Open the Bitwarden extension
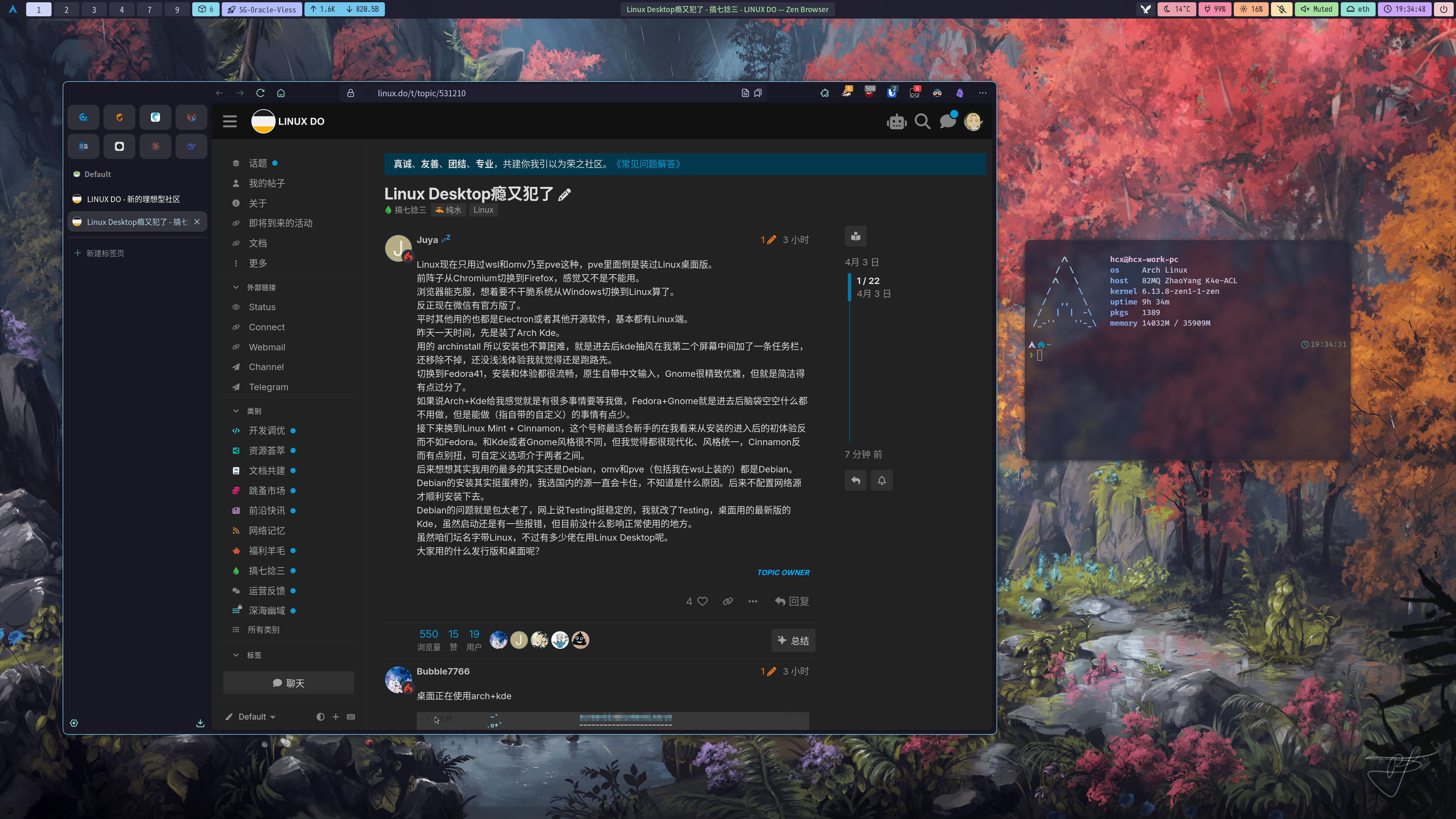This screenshot has height=819, width=1456. 892,92
